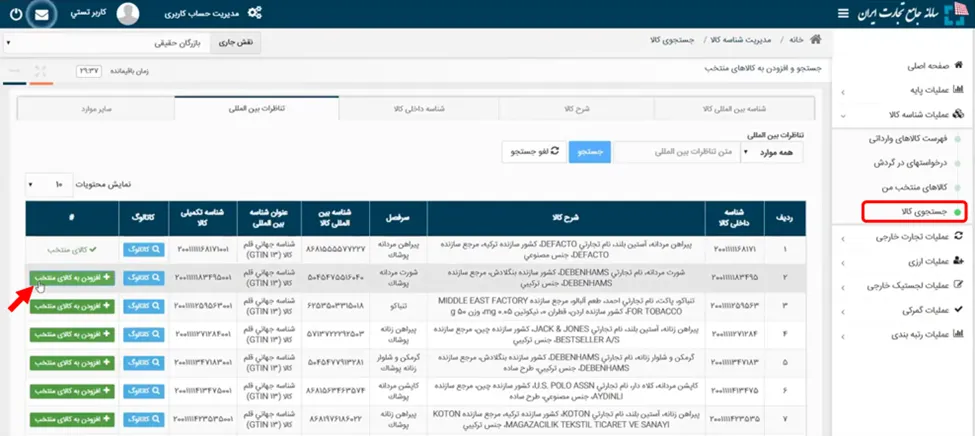This screenshot has width=975, height=436.
Task: Open the mail envelope messages icon
Action: (42, 15)
